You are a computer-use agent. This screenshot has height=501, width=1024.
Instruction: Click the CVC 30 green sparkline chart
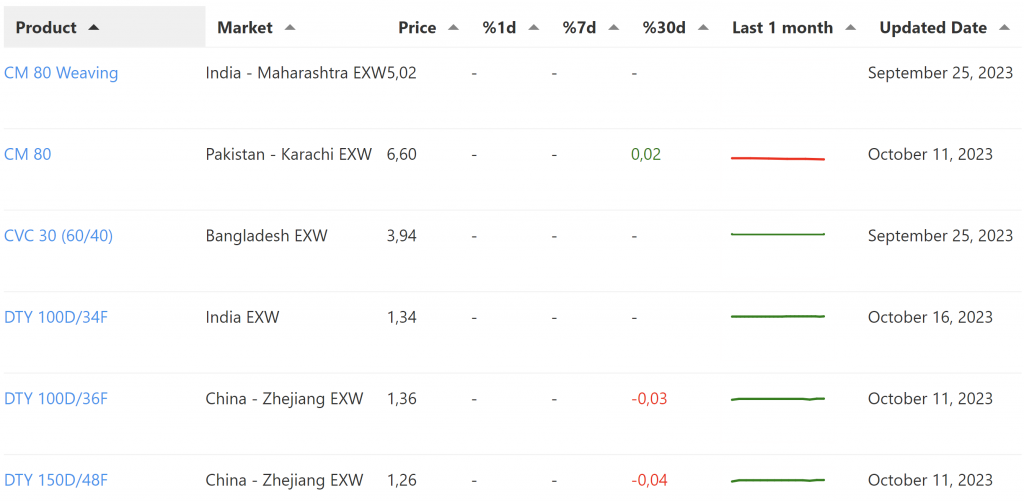[778, 234]
